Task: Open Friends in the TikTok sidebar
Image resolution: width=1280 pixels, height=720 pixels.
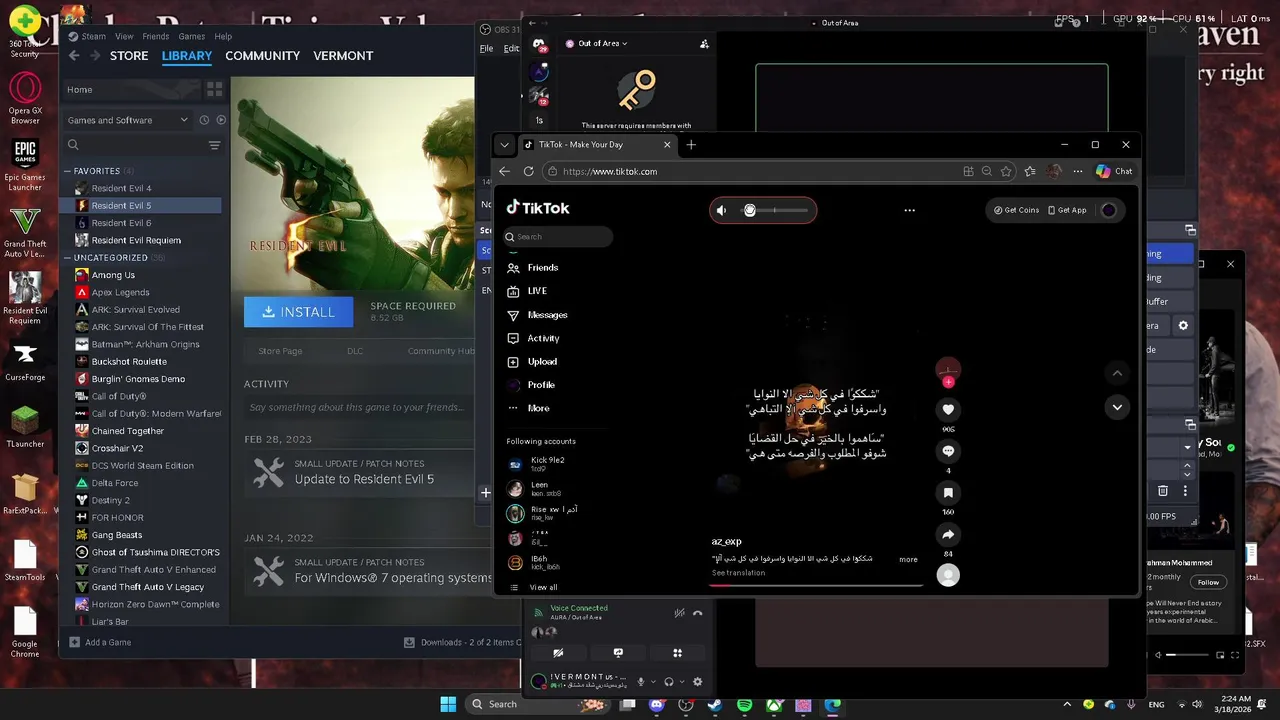Action: pyautogui.click(x=533, y=268)
